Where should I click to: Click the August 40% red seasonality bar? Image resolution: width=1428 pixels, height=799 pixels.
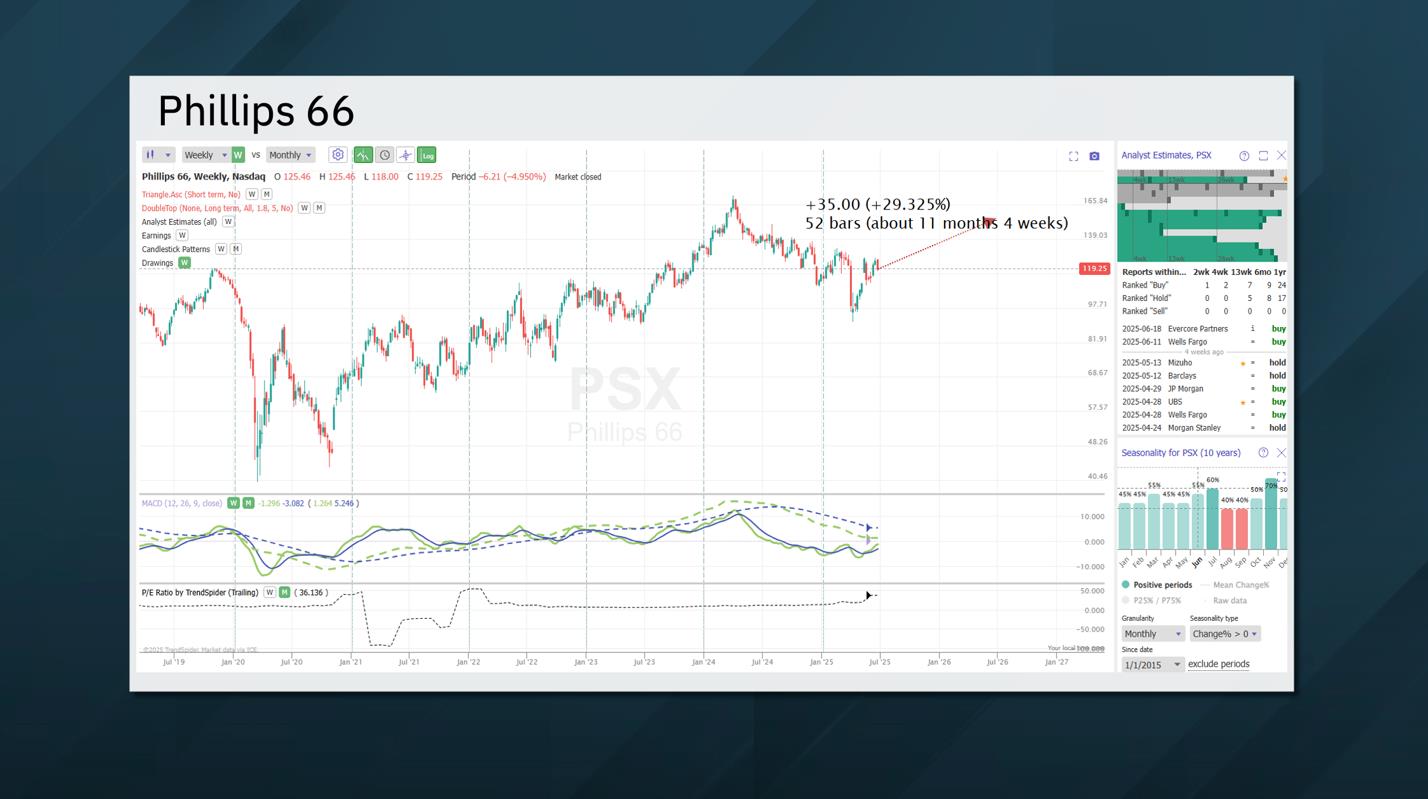pos(1227,528)
